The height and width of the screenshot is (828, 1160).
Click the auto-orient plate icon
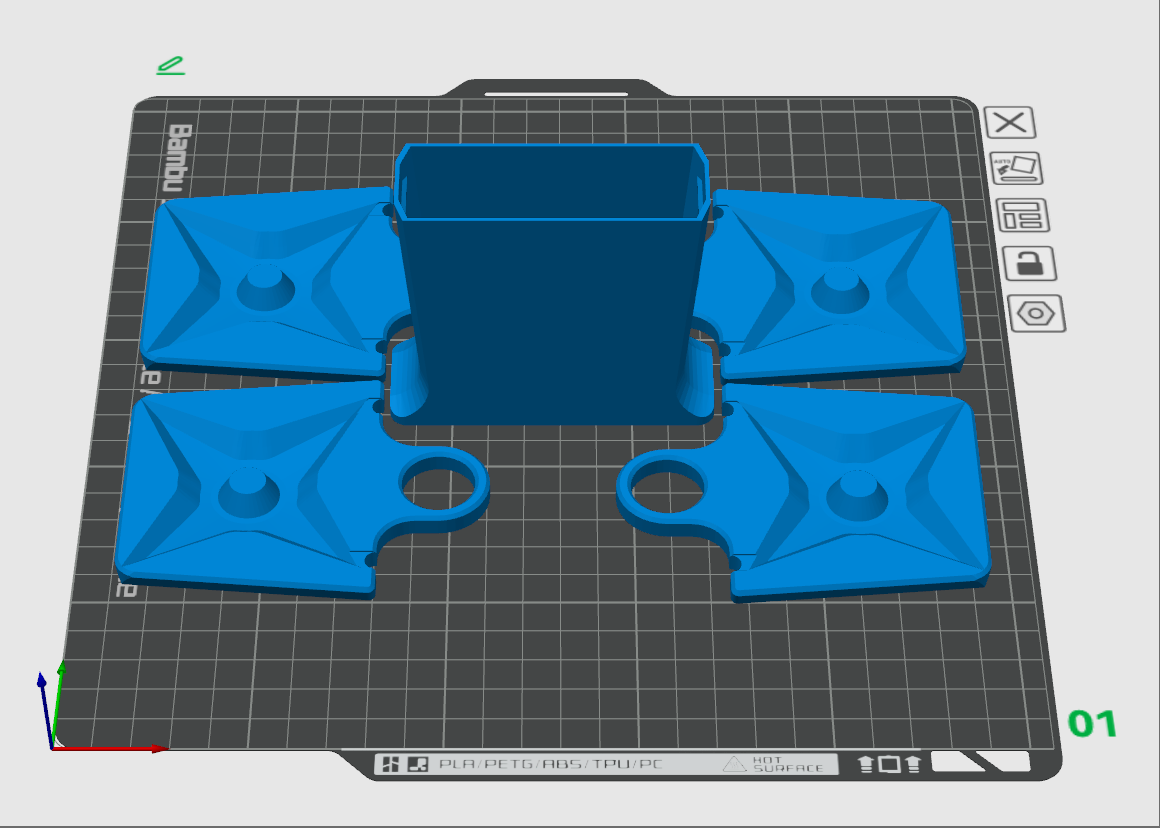pos(1017,169)
